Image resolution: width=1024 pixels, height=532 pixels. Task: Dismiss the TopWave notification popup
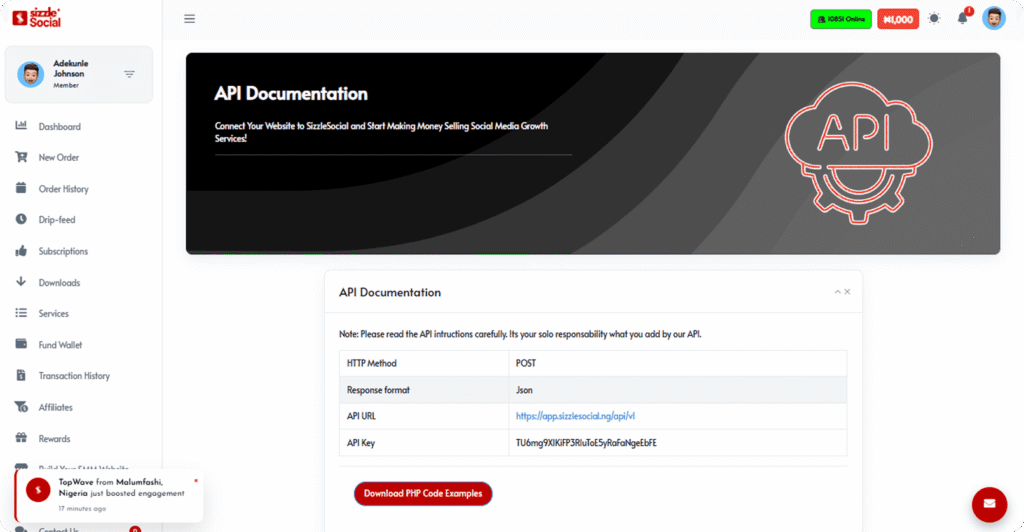pyautogui.click(x=195, y=481)
